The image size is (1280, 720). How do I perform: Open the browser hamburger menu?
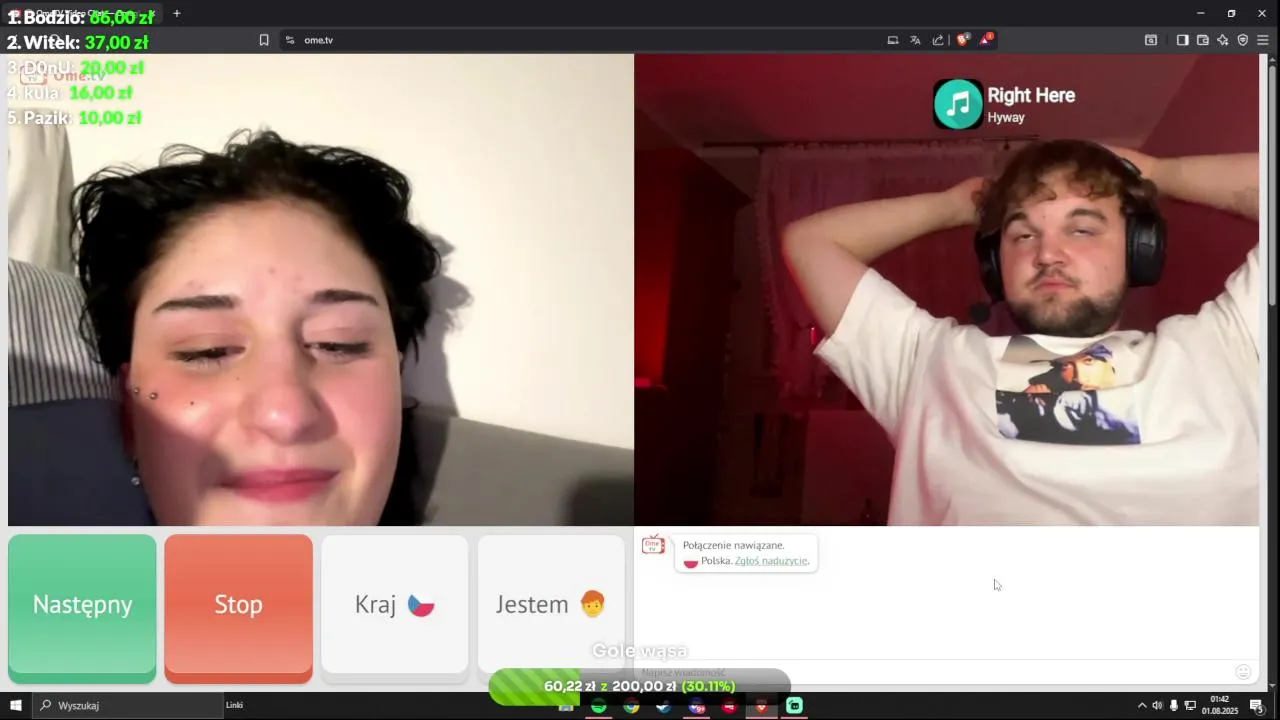(1263, 40)
